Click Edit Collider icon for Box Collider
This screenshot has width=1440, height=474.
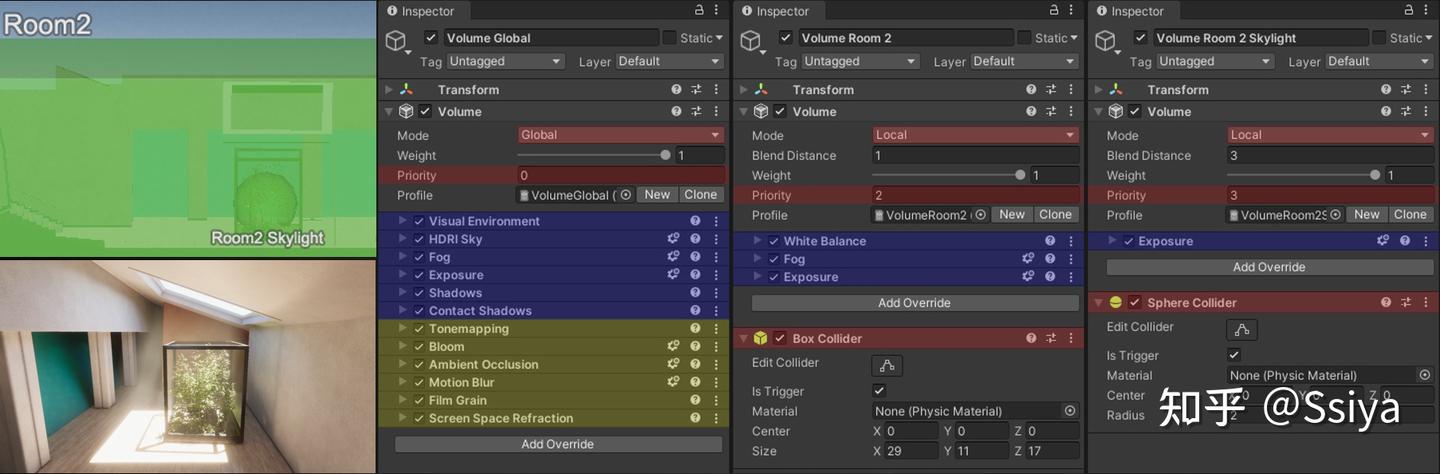(x=887, y=365)
